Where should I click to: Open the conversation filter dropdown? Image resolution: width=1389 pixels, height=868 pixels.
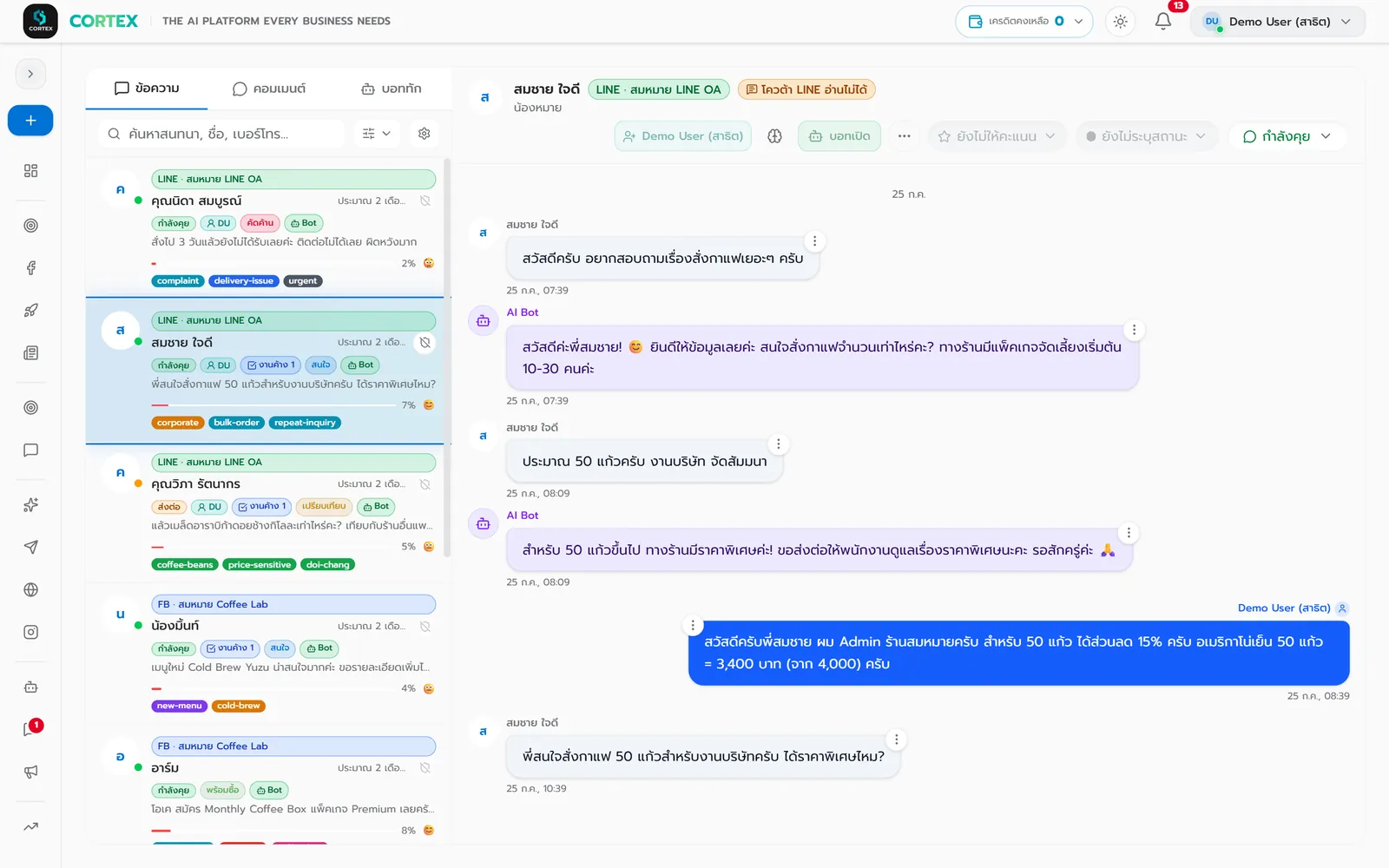(x=377, y=134)
